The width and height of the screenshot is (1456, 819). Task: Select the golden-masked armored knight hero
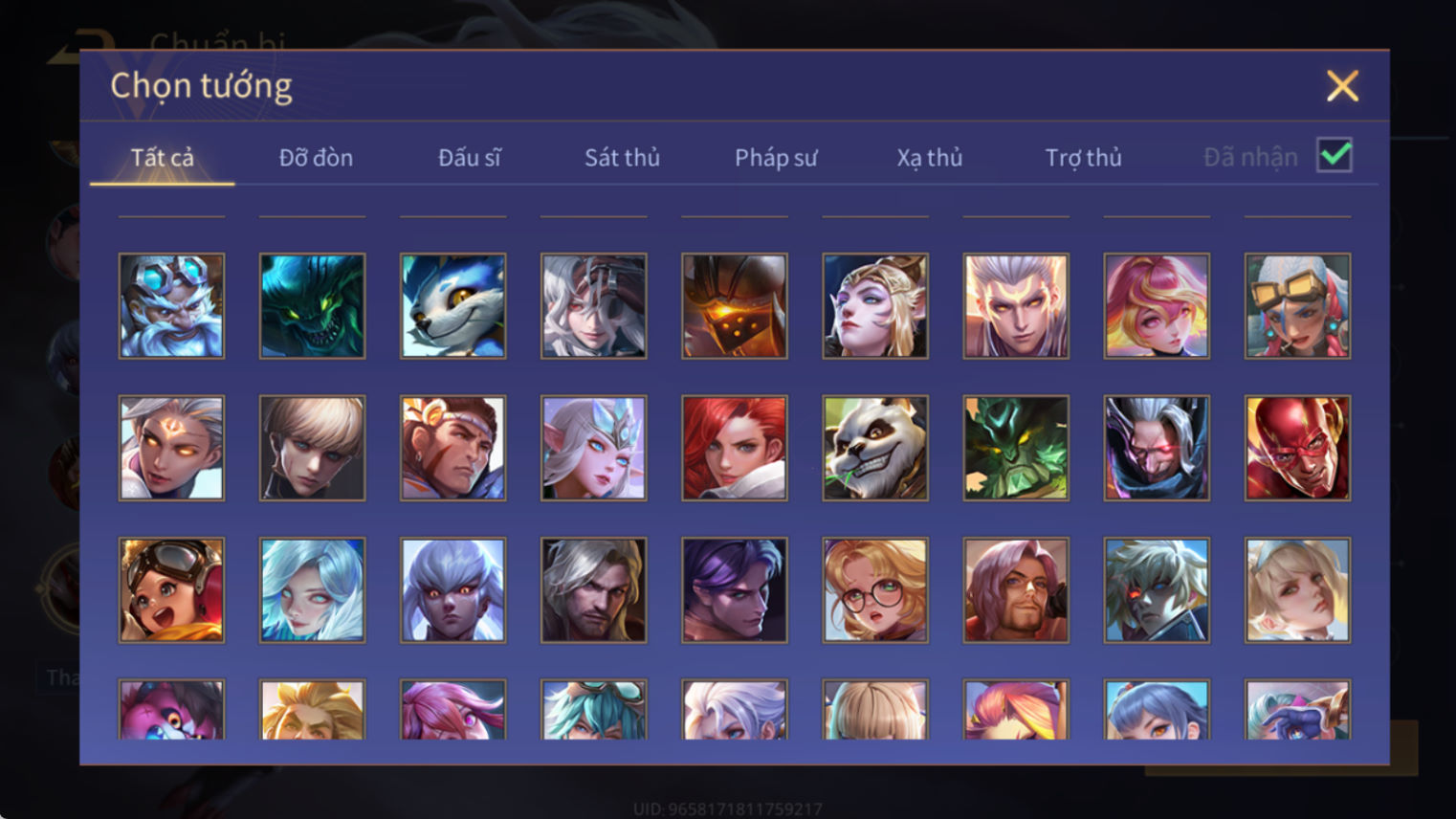point(735,306)
